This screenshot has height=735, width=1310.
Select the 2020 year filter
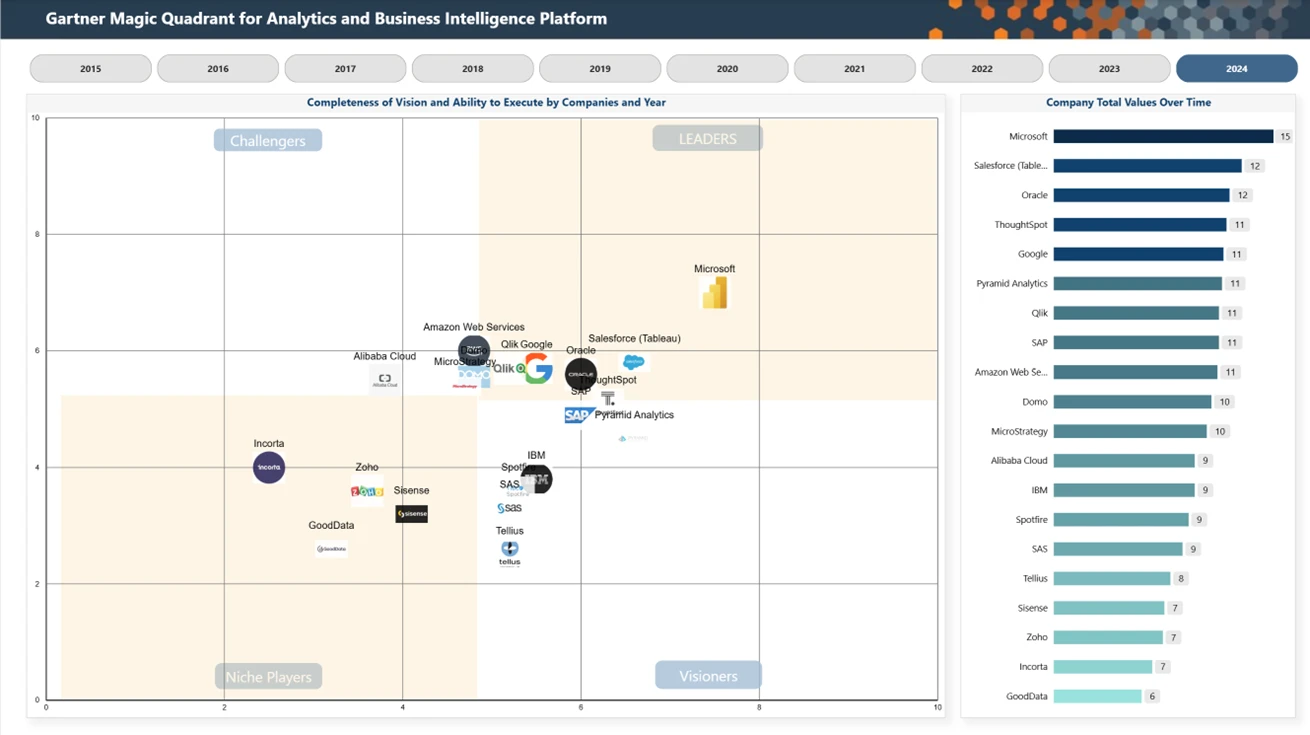click(x=727, y=69)
